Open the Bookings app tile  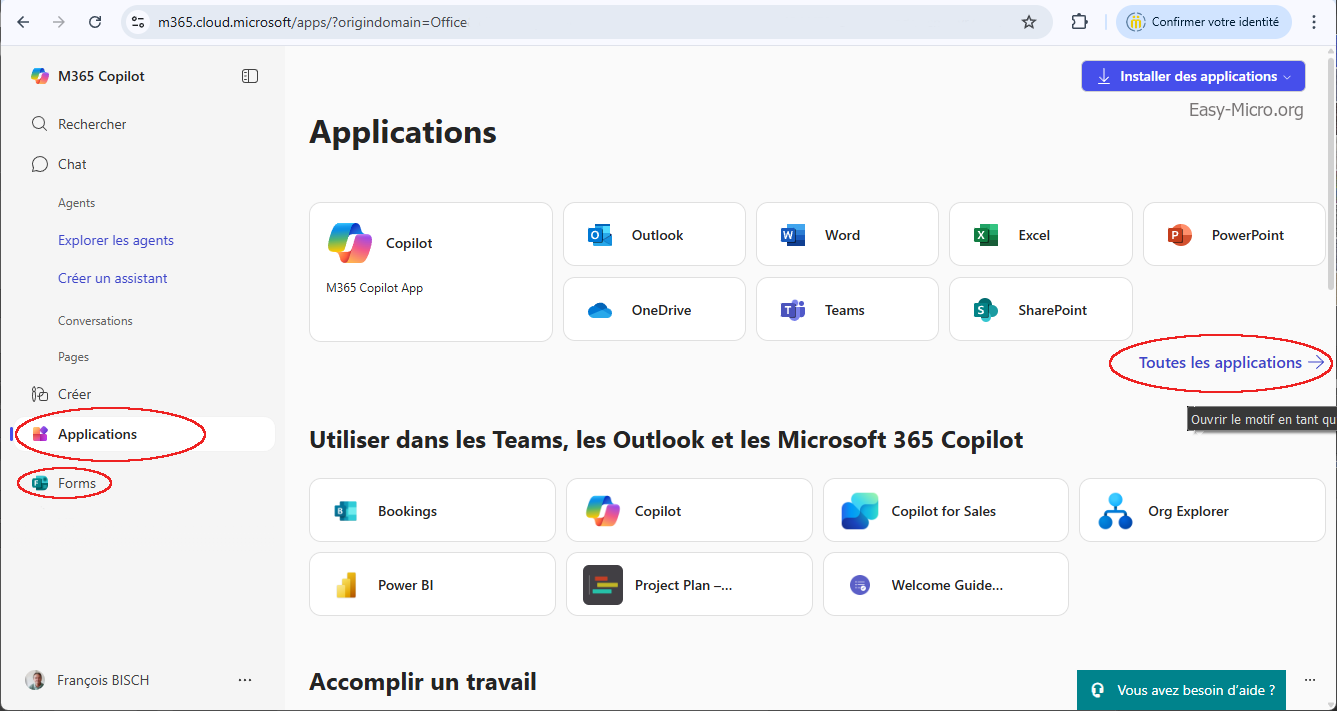pos(431,511)
